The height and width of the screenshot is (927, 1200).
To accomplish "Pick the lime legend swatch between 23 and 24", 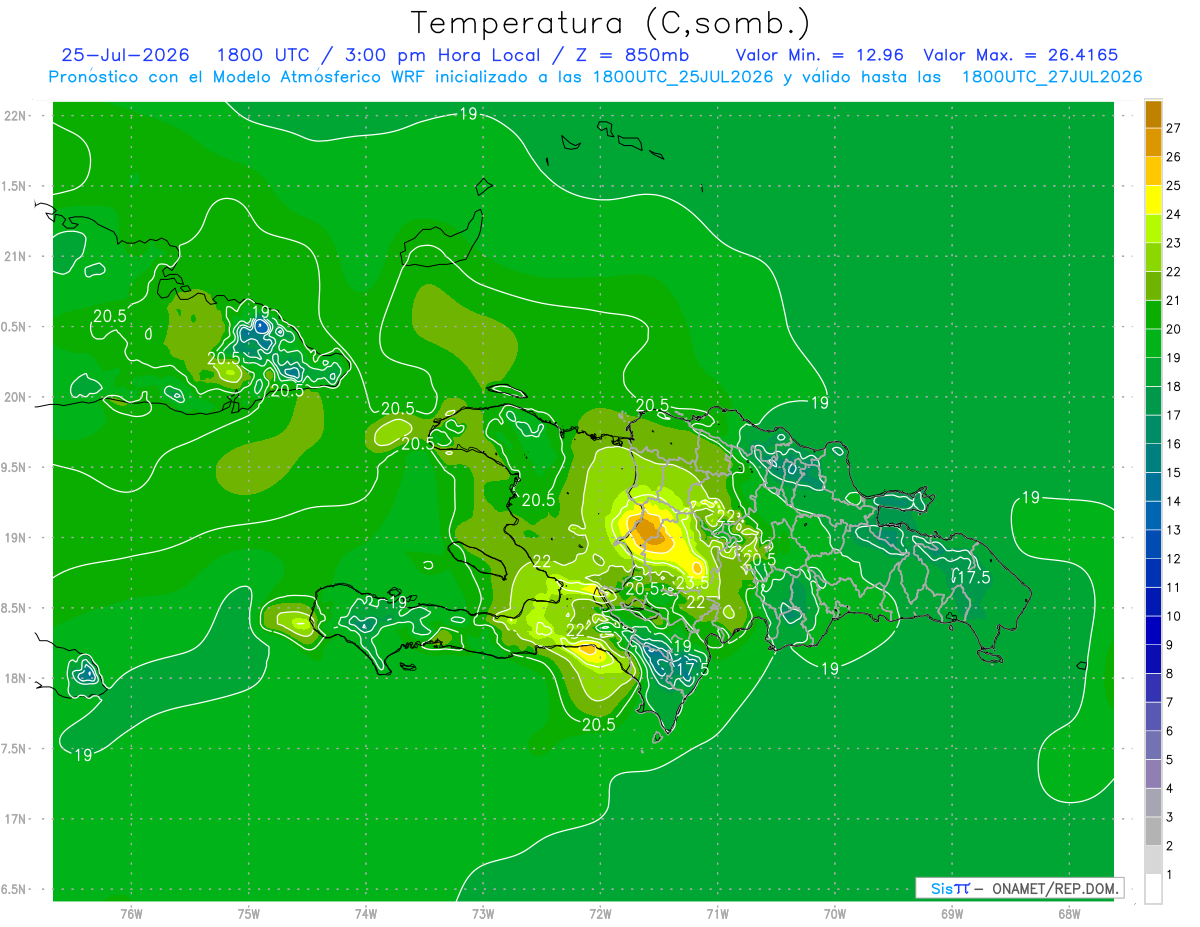I will pos(1153,229).
